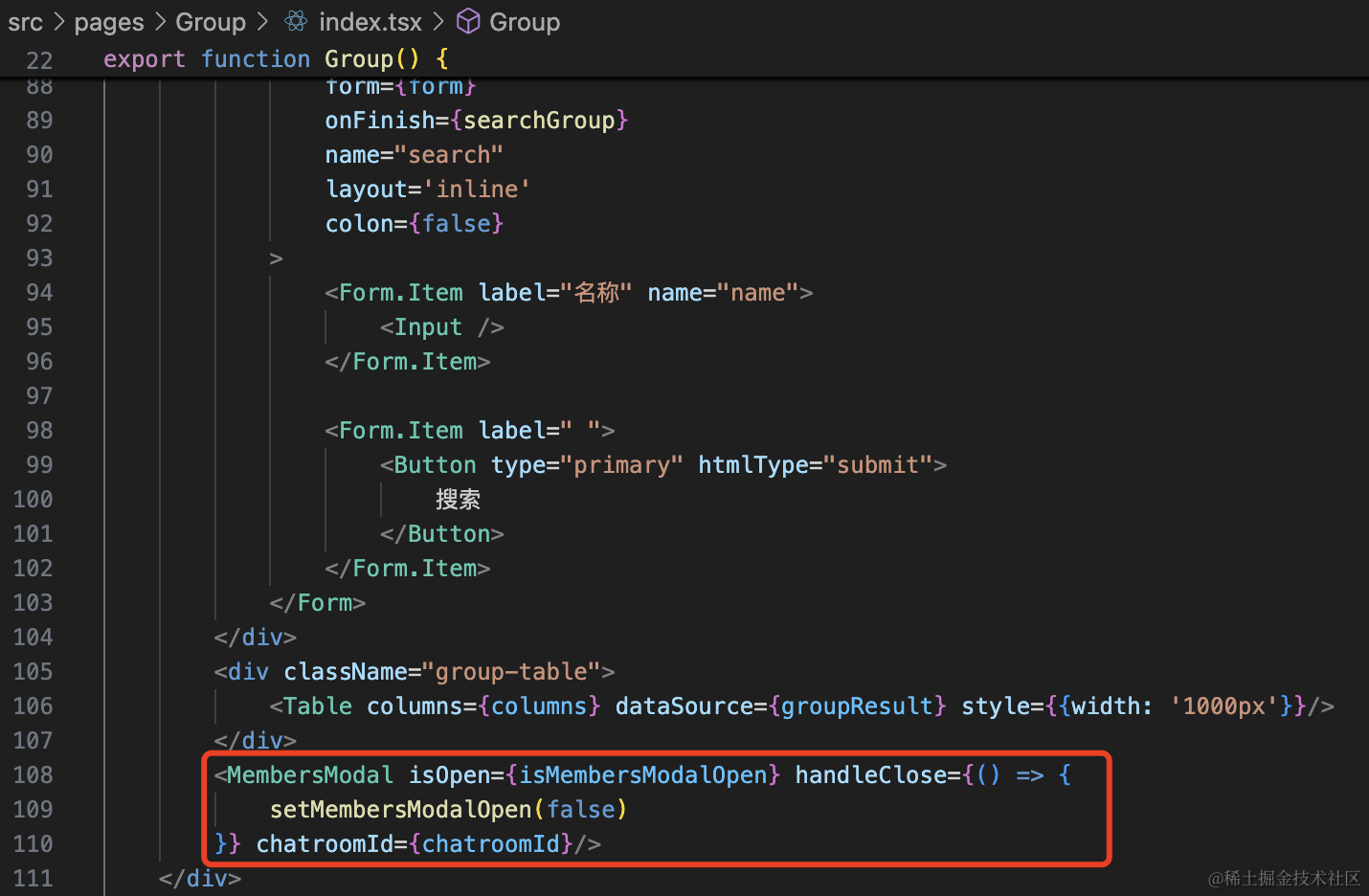The width and height of the screenshot is (1369, 896).
Task: Select the pages breadcrumb folder
Action: [108, 22]
